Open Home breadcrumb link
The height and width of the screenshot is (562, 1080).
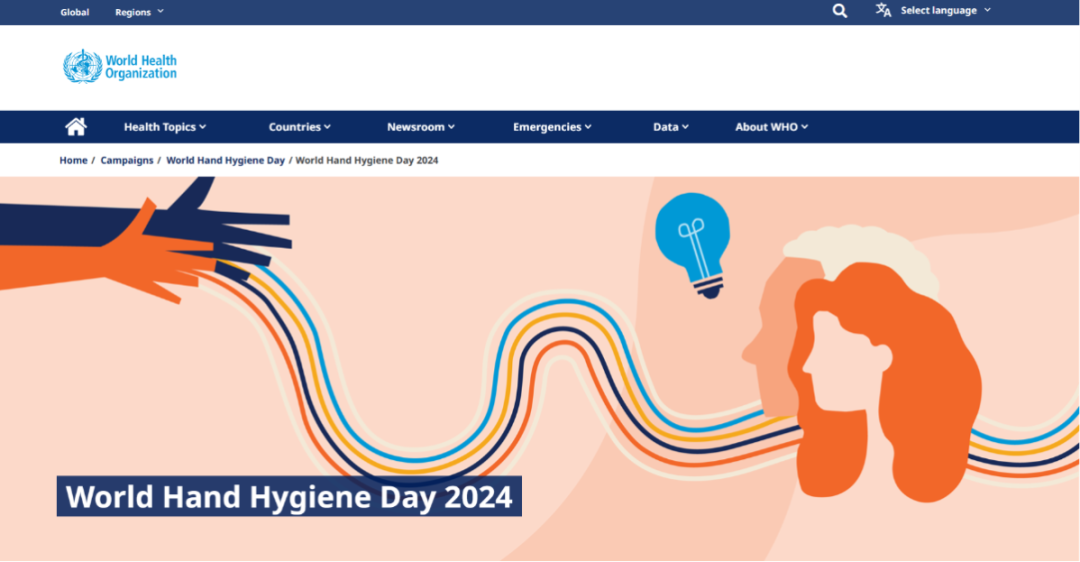tap(73, 160)
